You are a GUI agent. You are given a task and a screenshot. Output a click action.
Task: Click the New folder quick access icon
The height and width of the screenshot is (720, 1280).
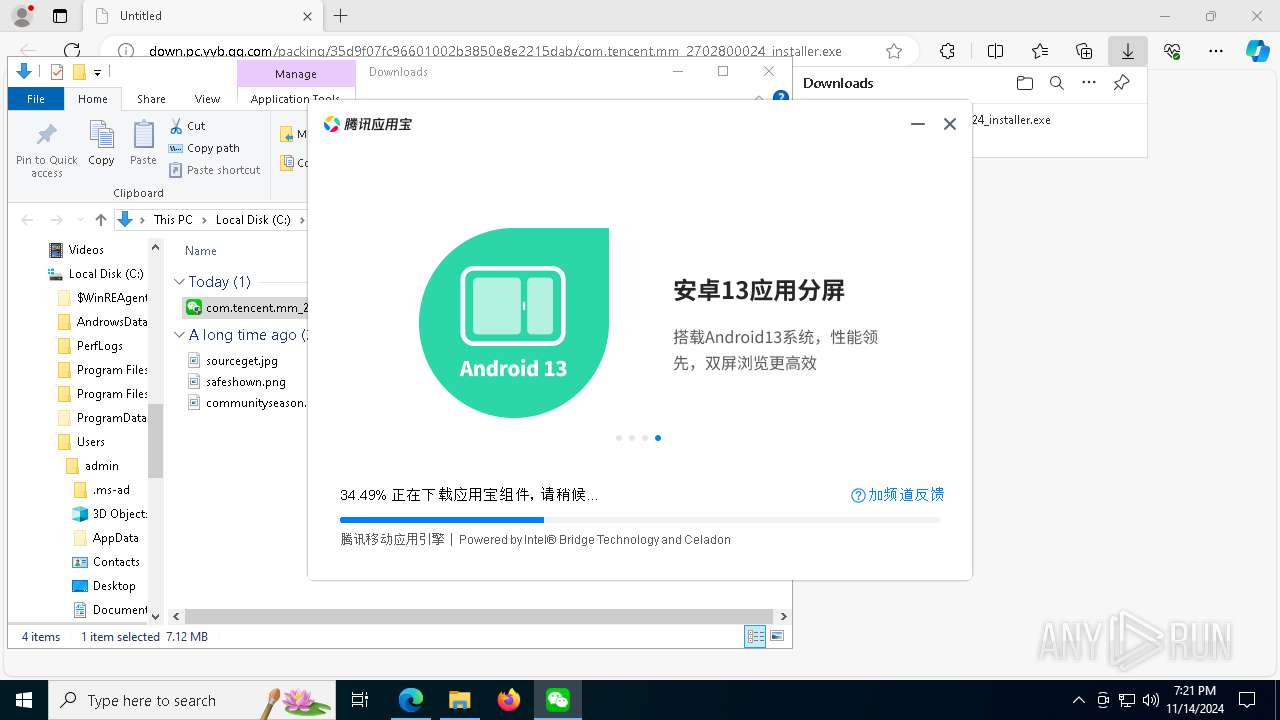[x=79, y=72]
